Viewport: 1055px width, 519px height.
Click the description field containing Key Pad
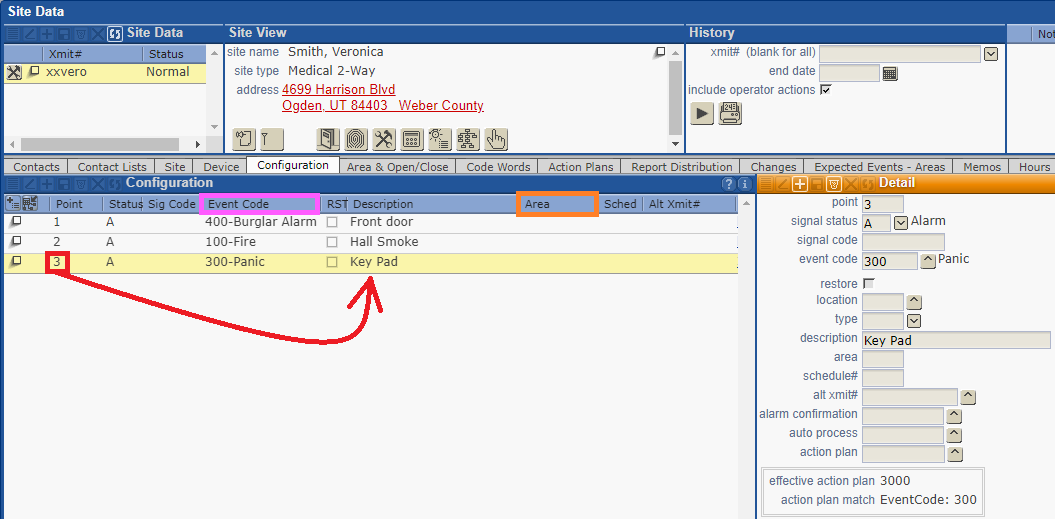(x=955, y=340)
